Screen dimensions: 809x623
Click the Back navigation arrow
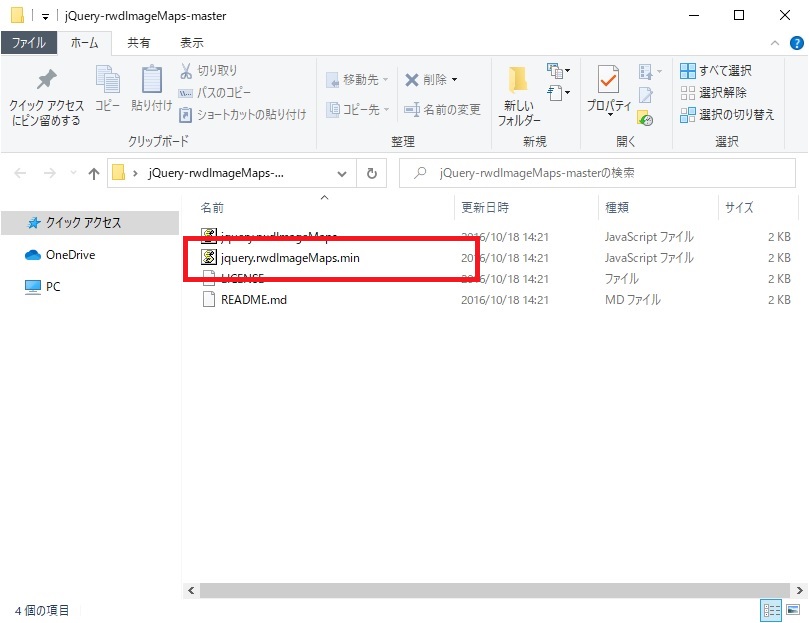[x=20, y=173]
